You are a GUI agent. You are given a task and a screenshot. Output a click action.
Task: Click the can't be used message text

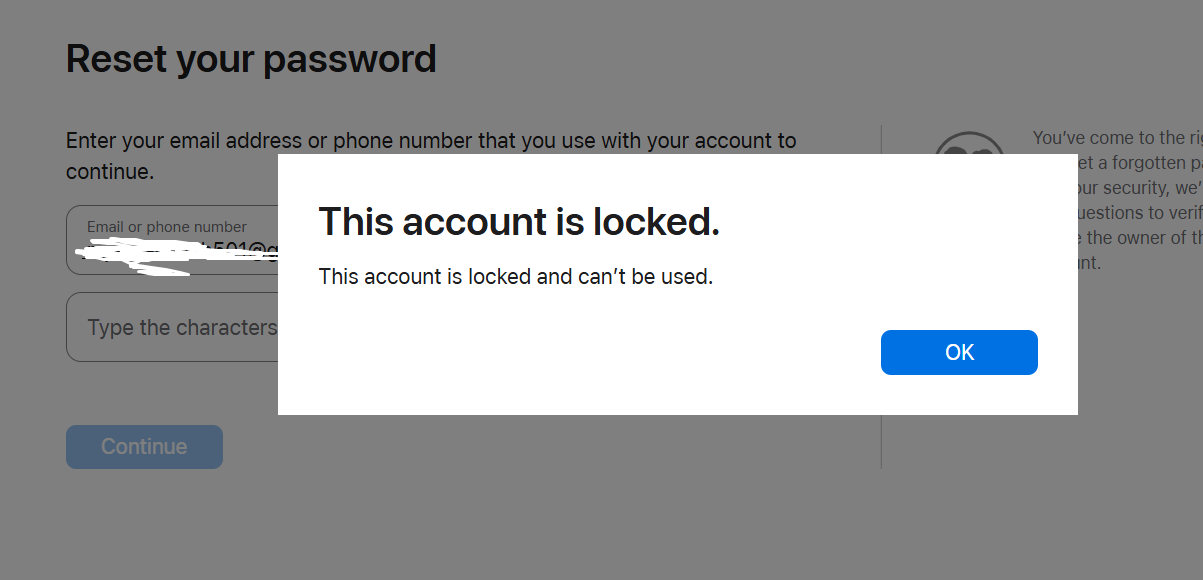click(515, 276)
